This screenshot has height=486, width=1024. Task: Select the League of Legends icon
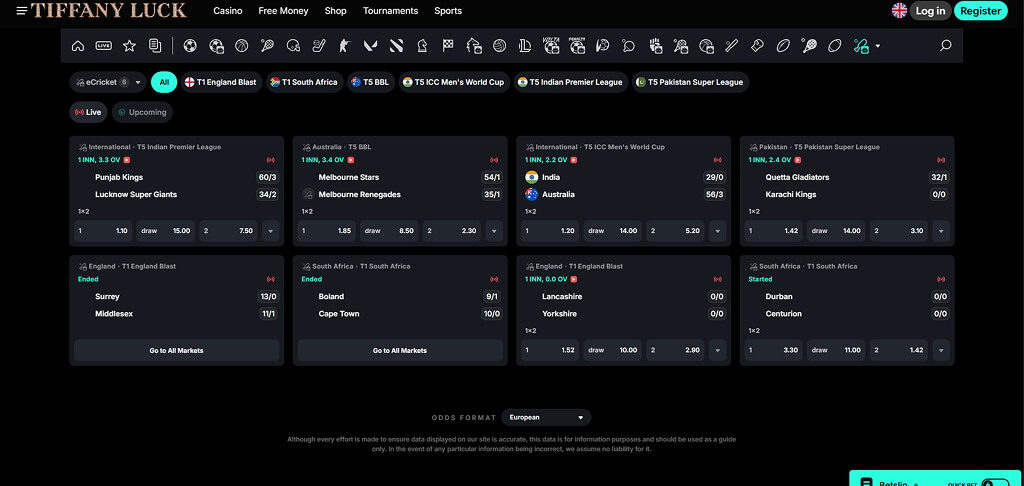[525, 46]
